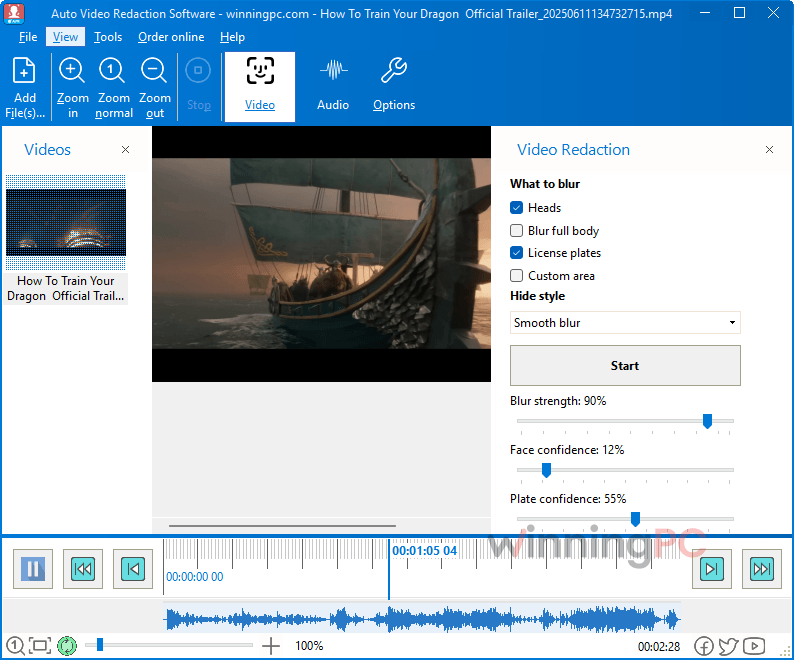
Task: Enable the Custom area checkbox
Action: tap(517, 276)
